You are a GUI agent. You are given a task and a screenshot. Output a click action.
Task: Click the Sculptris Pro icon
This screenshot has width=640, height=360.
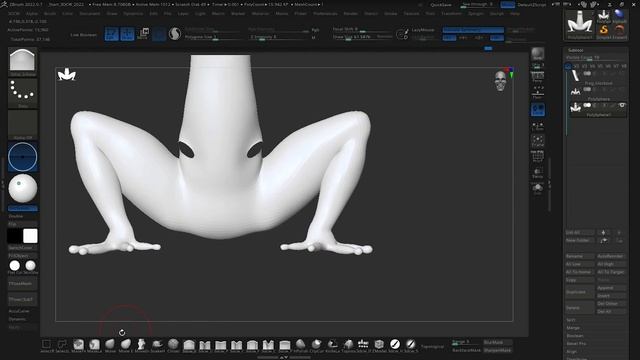point(175,33)
